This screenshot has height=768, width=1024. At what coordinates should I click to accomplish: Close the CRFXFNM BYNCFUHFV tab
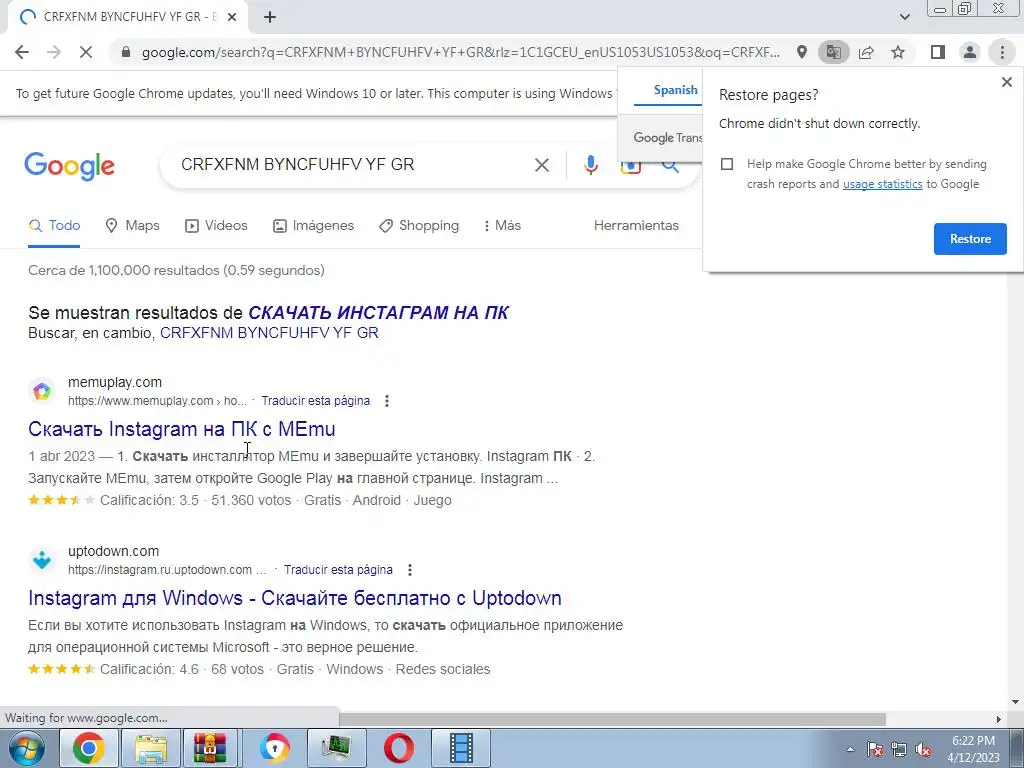232,17
